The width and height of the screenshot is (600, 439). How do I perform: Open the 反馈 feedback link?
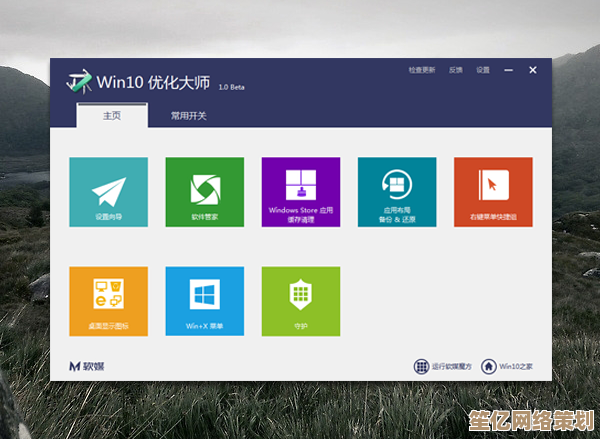(456, 70)
